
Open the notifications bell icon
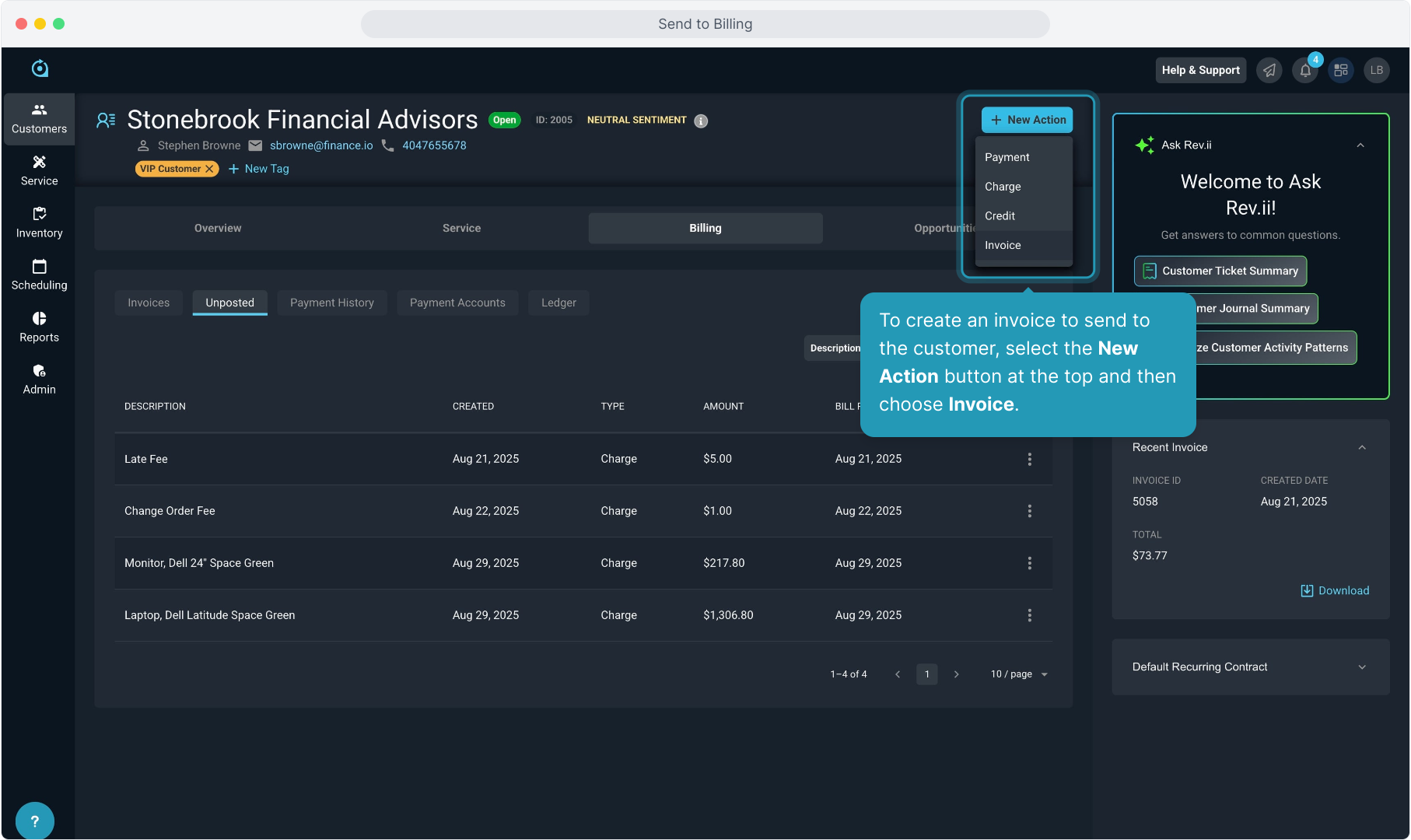click(1305, 71)
